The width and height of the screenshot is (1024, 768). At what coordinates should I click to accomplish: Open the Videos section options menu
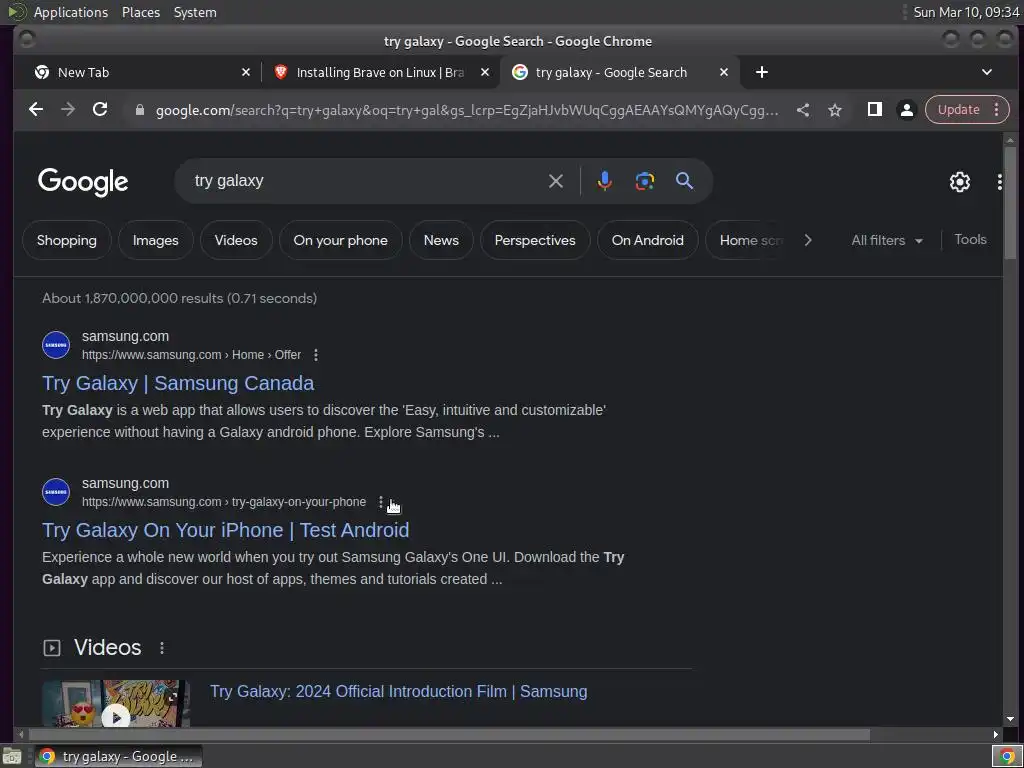(162, 648)
